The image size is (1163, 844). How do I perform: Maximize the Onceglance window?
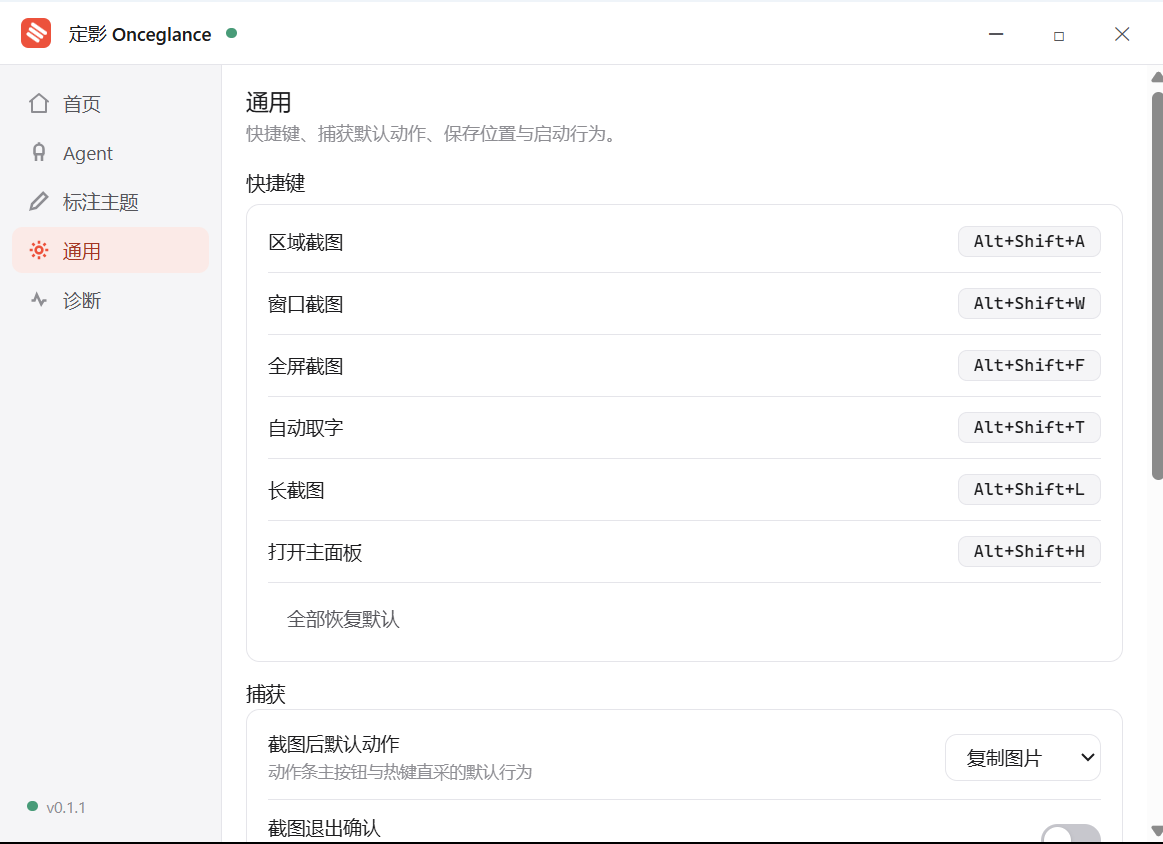coord(1059,35)
